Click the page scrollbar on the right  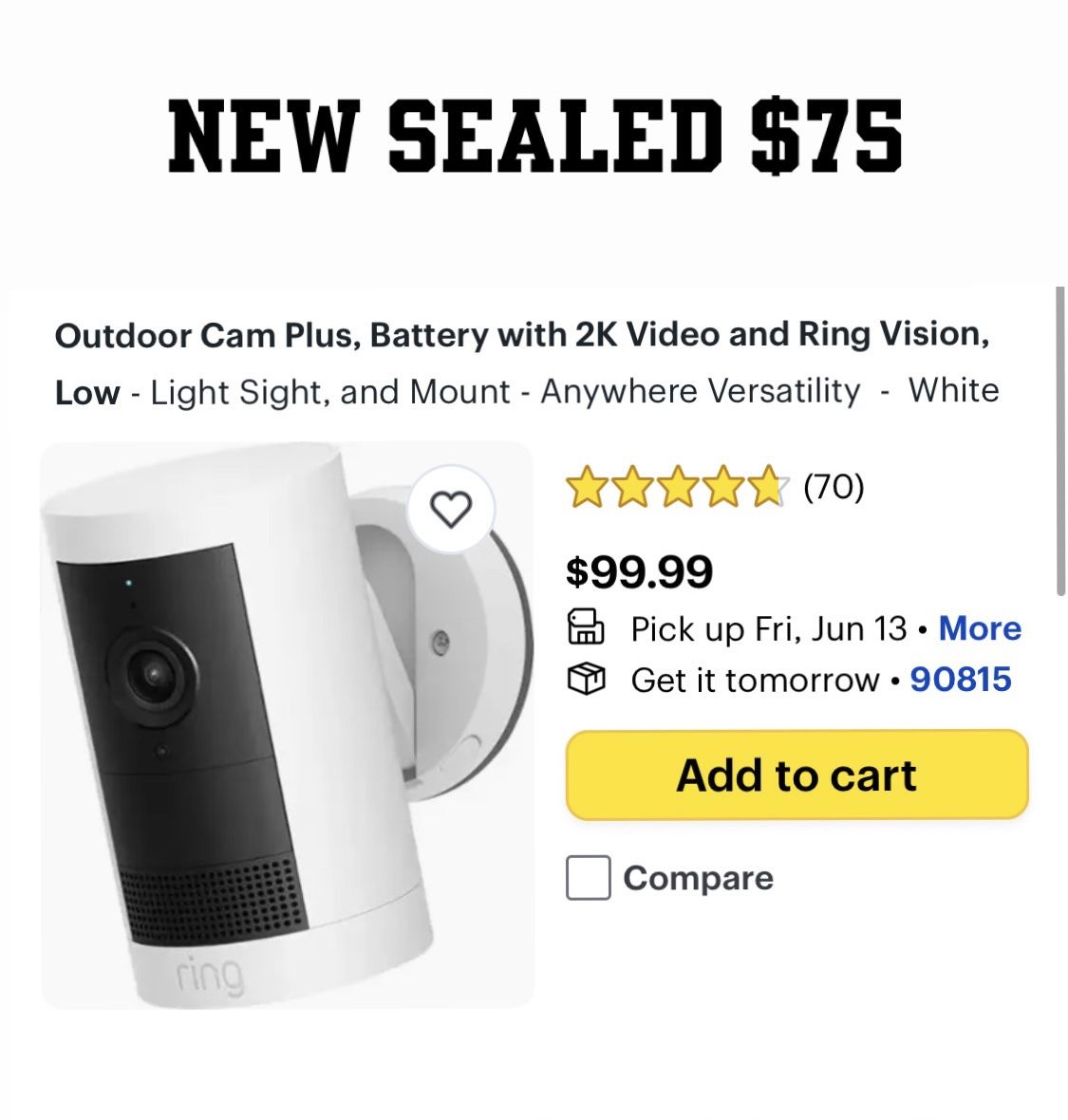(x=1060, y=440)
